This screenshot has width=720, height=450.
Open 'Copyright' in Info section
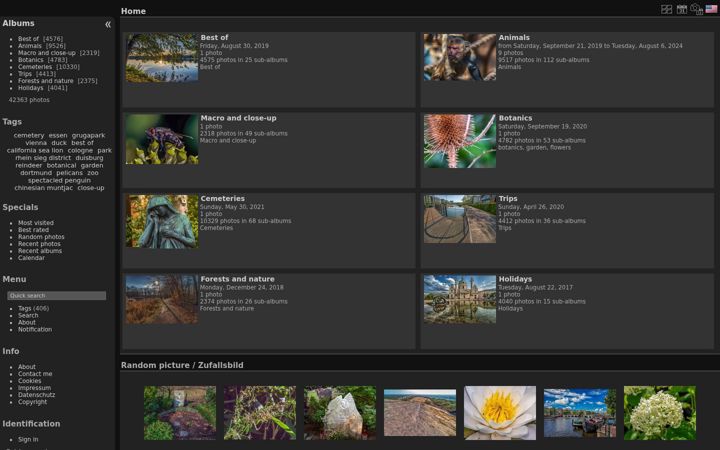point(33,402)
